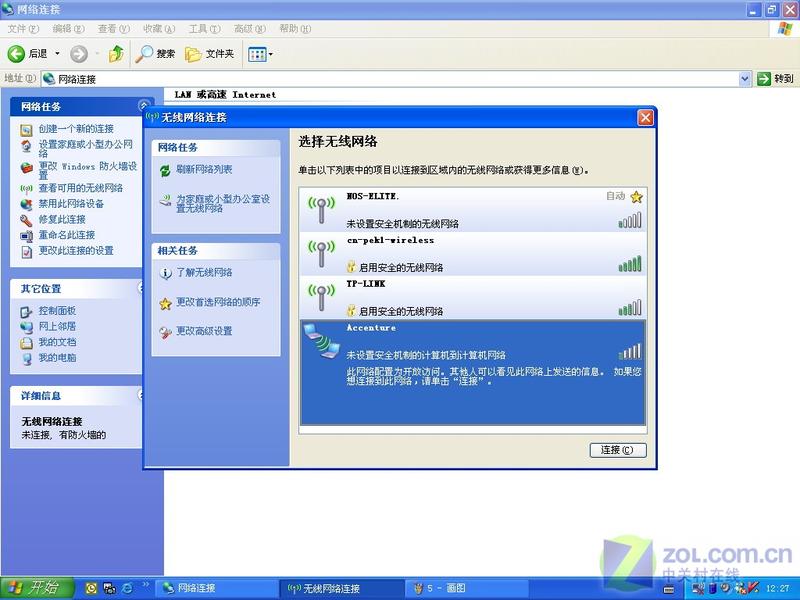
Task: Open the 帮助 menu
Action: pyautogui.click(x=295, y=29)
